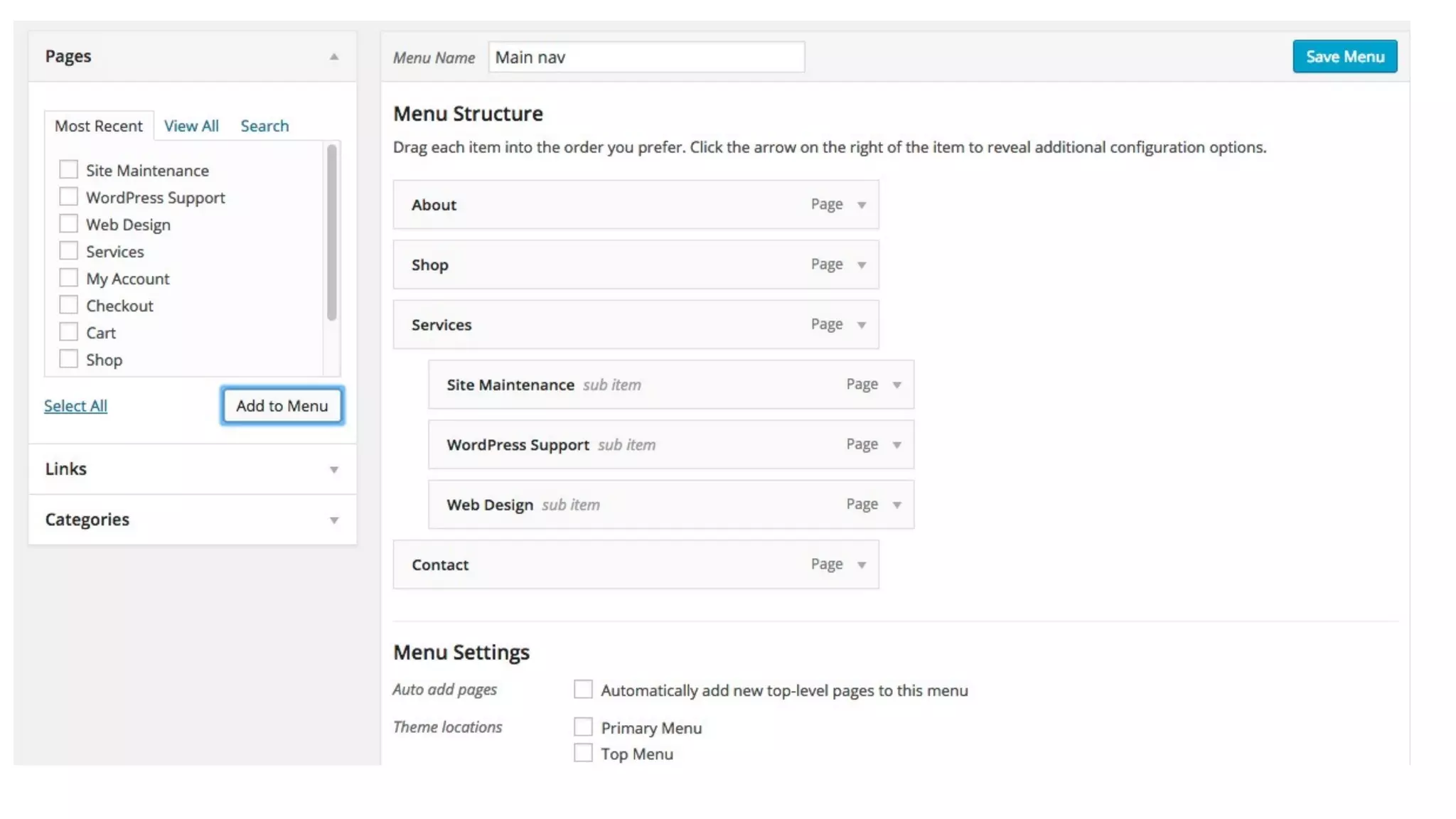
Task: Expand the About menu item arrow
Action: pos(862,205)
